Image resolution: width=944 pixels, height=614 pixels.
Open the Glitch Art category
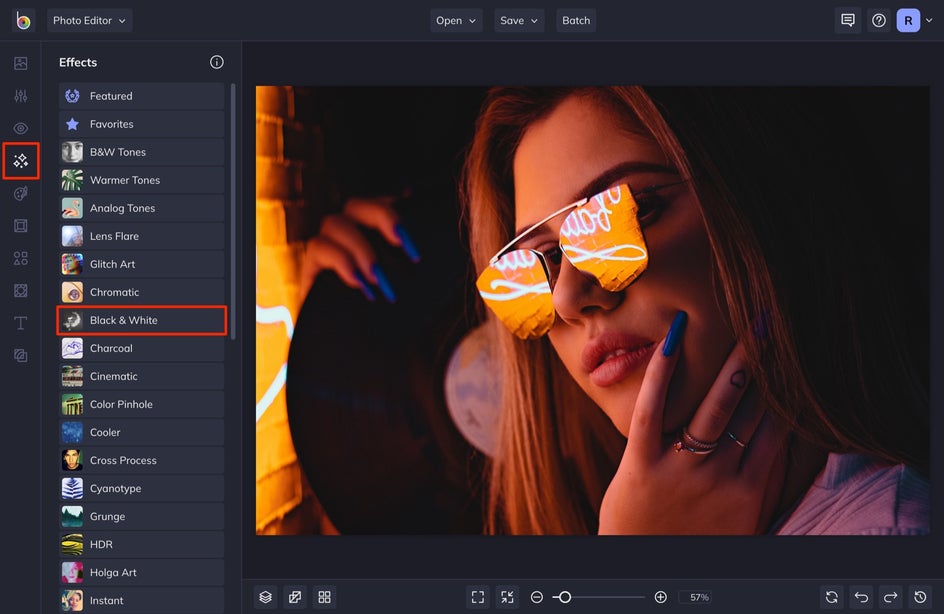pyautogui.click(x=141, y=264)
